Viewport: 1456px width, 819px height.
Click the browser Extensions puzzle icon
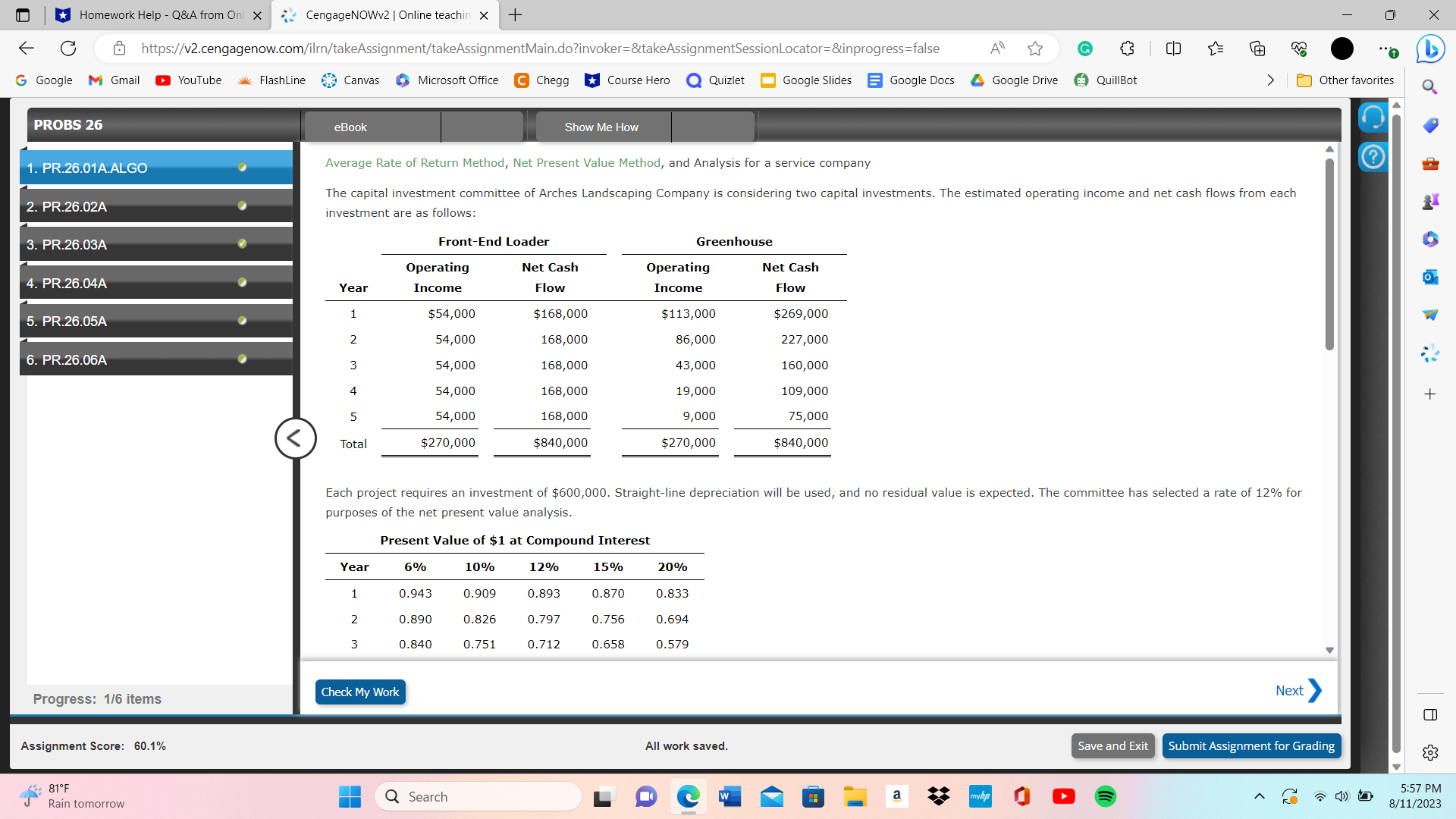[x=1128, y=49]
